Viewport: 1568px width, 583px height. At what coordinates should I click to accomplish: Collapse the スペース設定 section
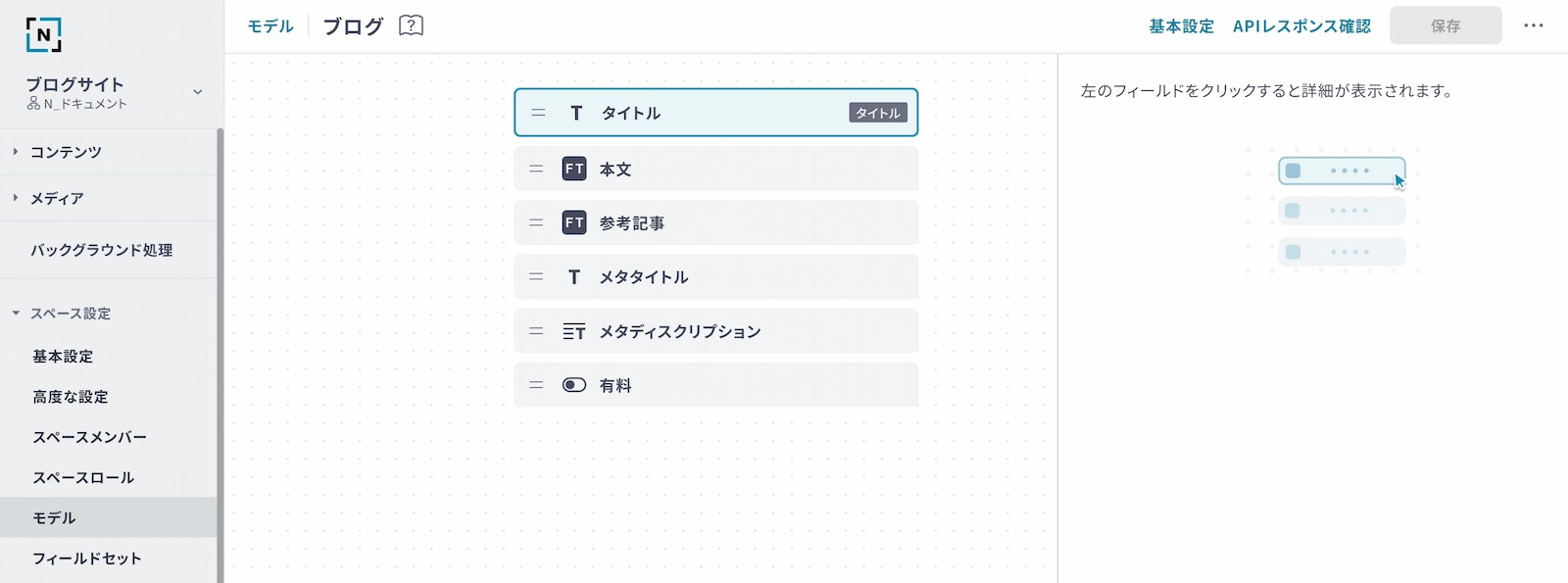click(16, 314)
